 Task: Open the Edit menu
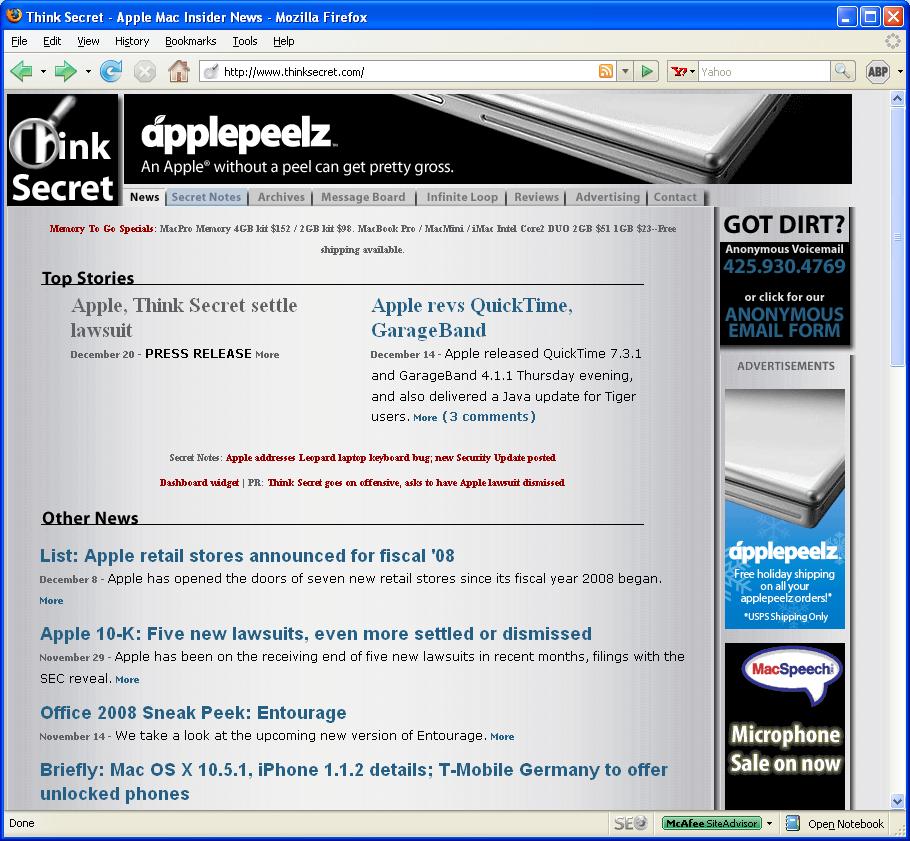52,41
